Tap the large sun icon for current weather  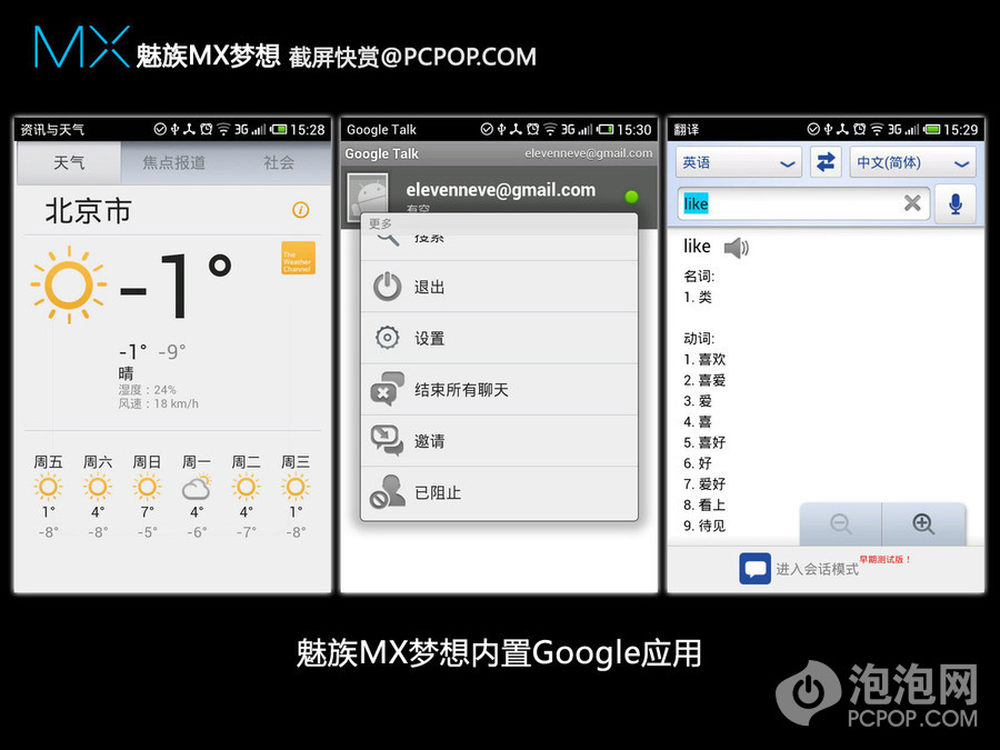(x=68, y=284)
